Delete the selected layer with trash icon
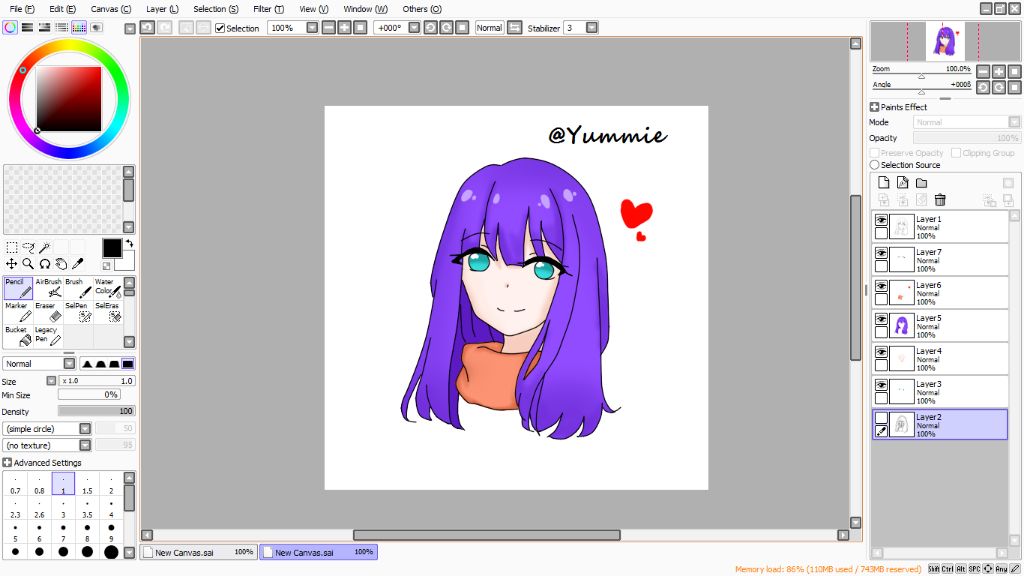Viewport: 1024px width, 576px height. click(x=940, y=200)
